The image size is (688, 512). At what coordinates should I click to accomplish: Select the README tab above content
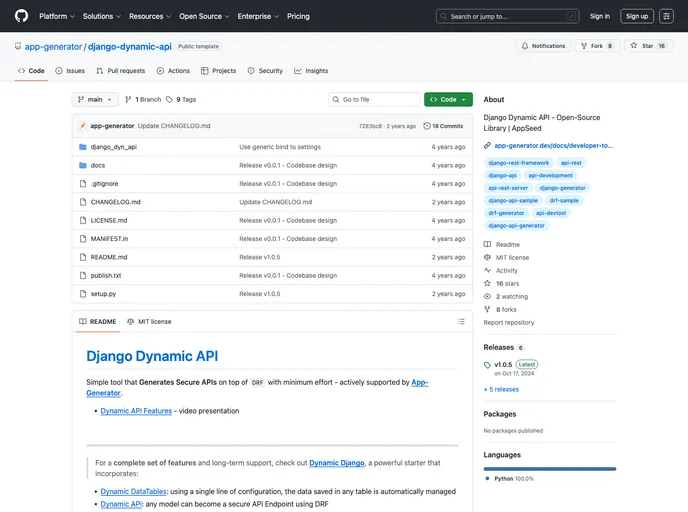click(97, 322)
